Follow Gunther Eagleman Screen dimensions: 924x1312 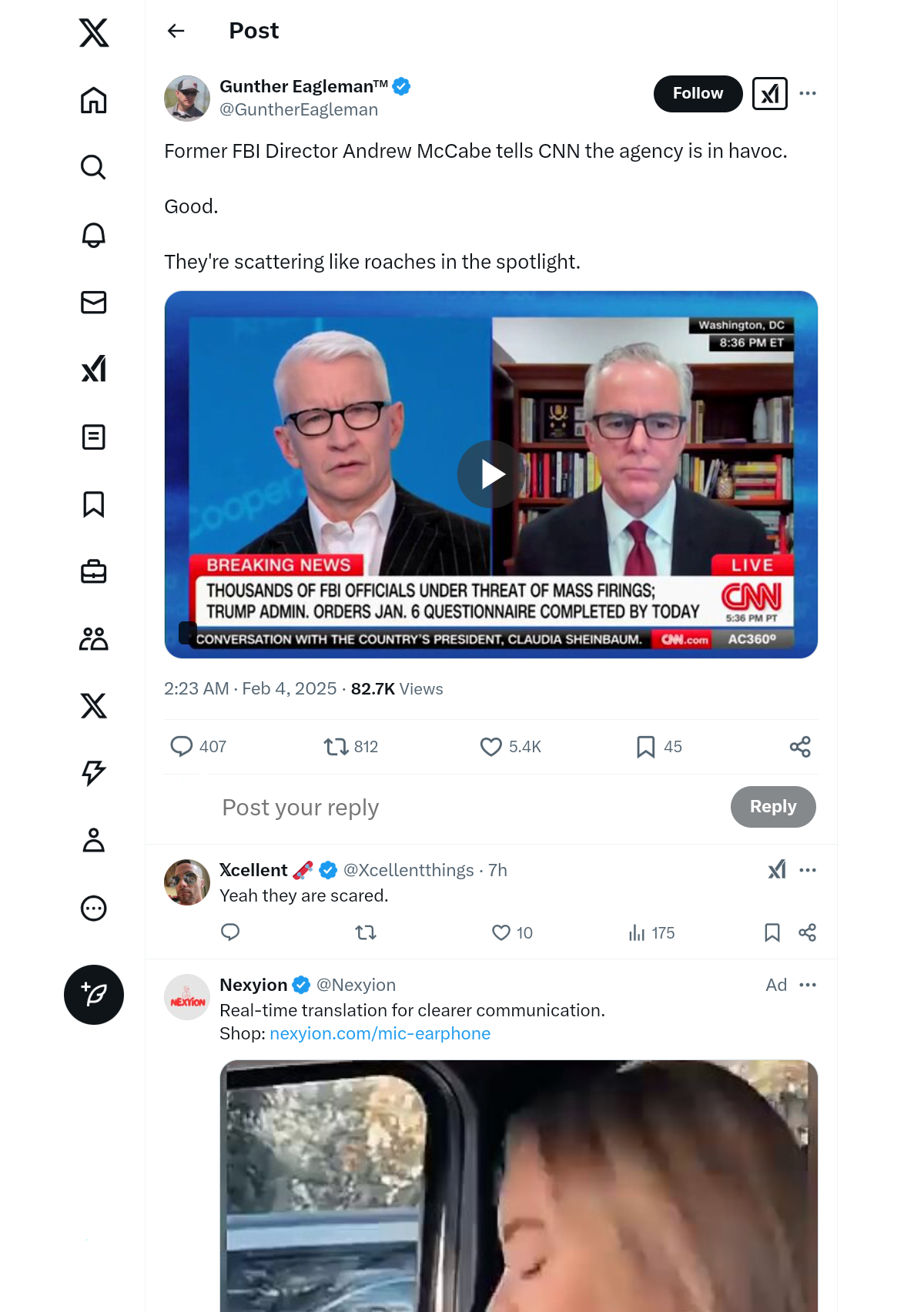coord(698,93)
